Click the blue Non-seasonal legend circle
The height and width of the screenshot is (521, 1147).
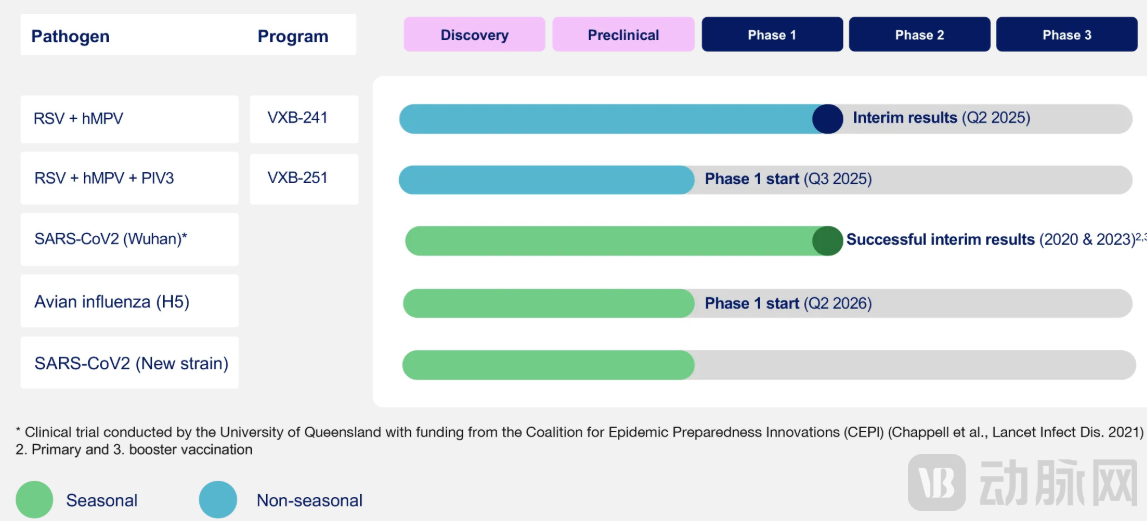(x=218, y=500)
